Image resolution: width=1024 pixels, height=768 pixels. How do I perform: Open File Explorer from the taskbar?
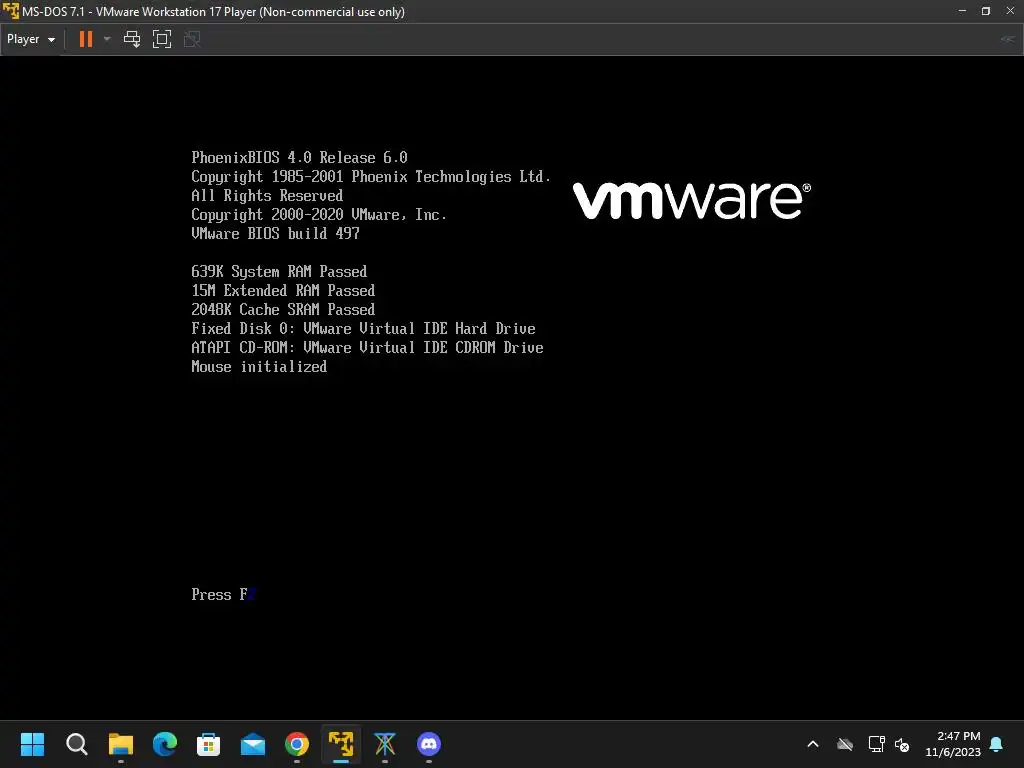click(x=121, y=744)
